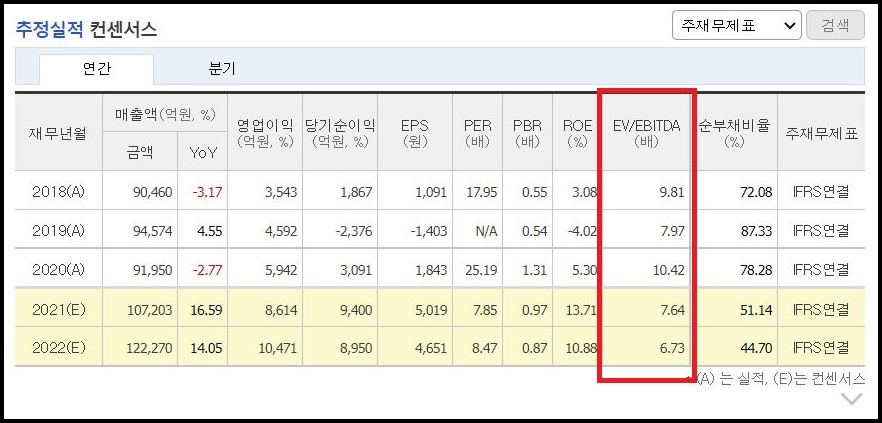The width and height of the screenshot is (882, 423).
Task: Click the 6.73 EV/EBITDA value
Action: pyautogui.click(x=672, y=348)
